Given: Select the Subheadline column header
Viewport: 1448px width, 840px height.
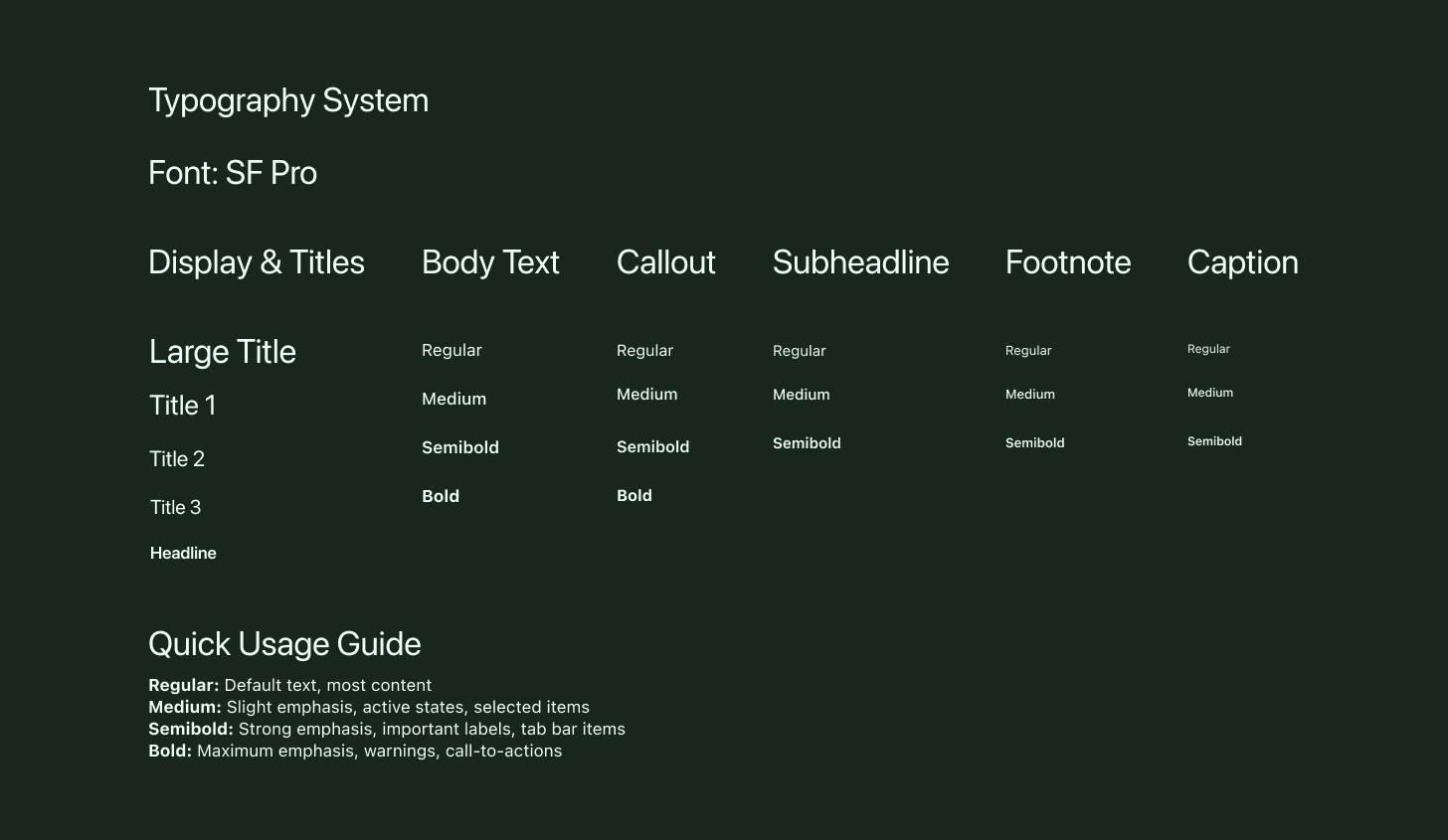Looking at the screenshot, I should 860,262.
